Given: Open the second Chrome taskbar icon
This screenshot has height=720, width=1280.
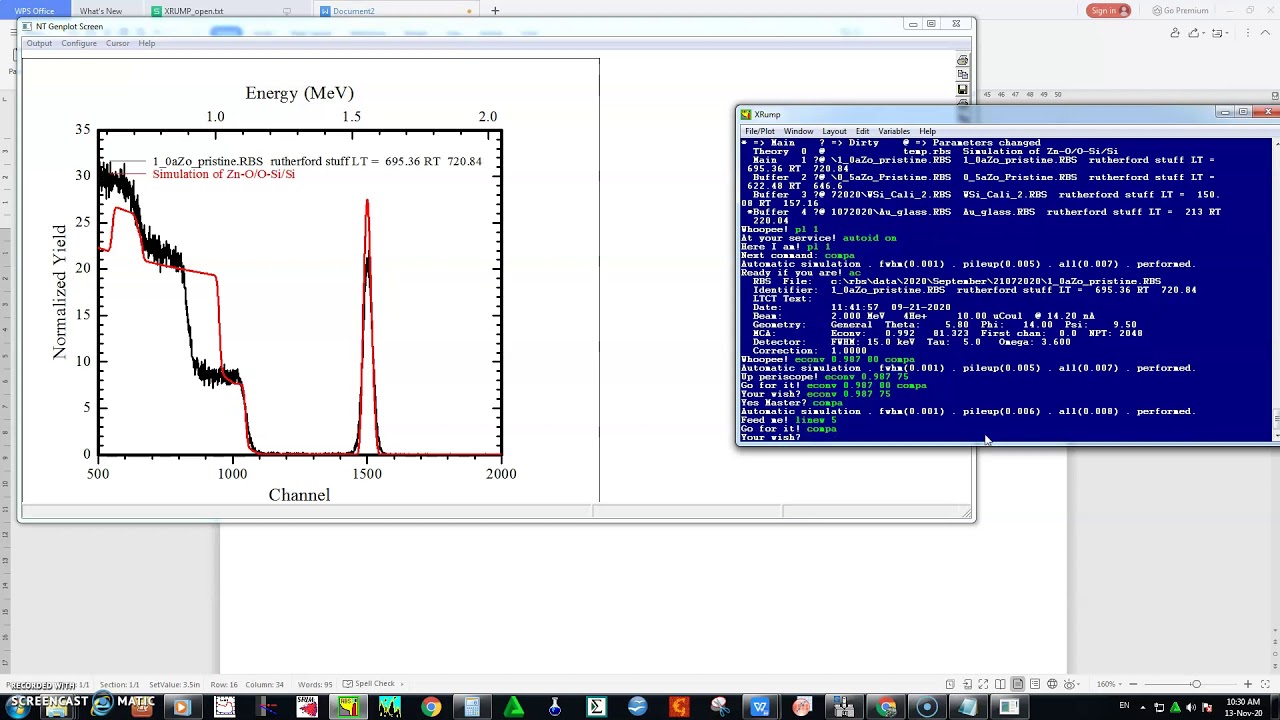Looking at the screenshot, I should [x=886, y=708].
